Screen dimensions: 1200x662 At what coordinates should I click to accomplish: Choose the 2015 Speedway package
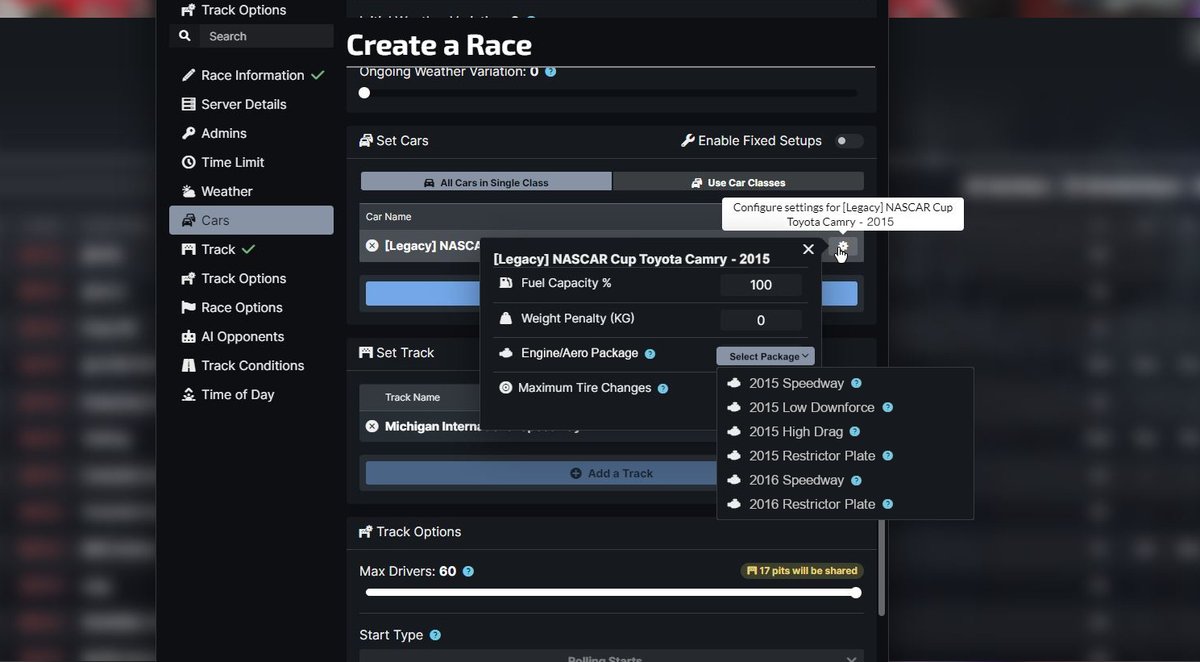(796, 383)
